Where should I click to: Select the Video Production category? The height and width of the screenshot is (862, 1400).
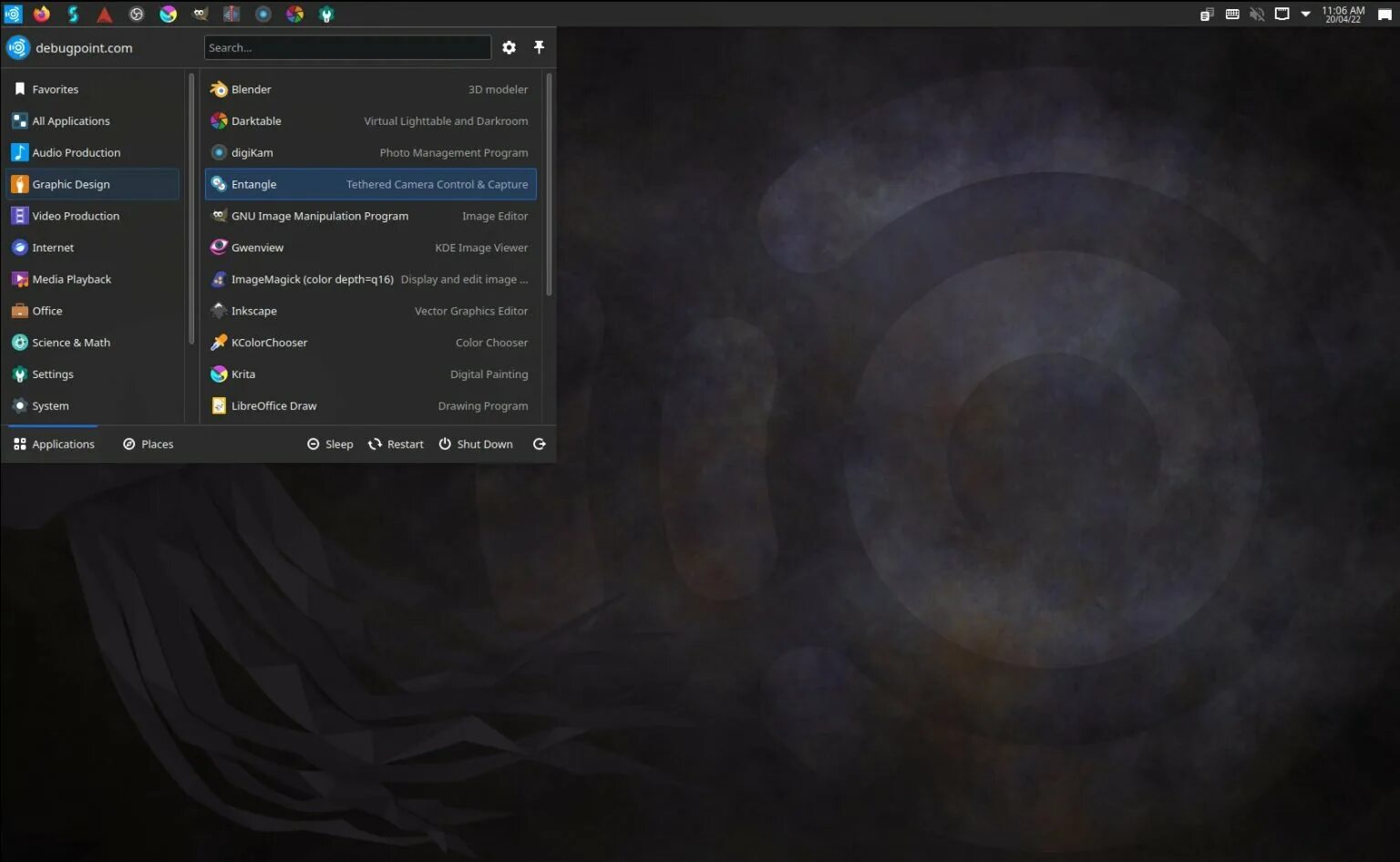pyautogui.click(x=77, y=215)
